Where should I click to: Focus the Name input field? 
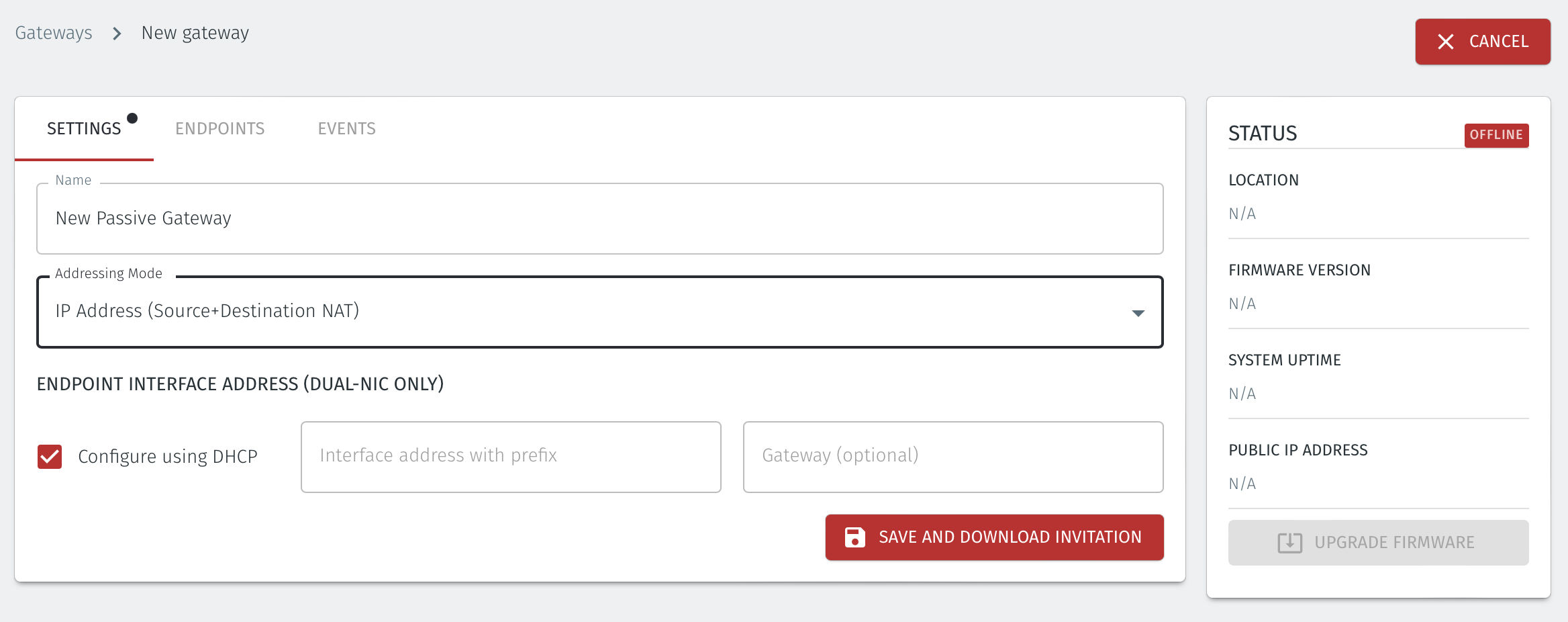pos(600,219)
